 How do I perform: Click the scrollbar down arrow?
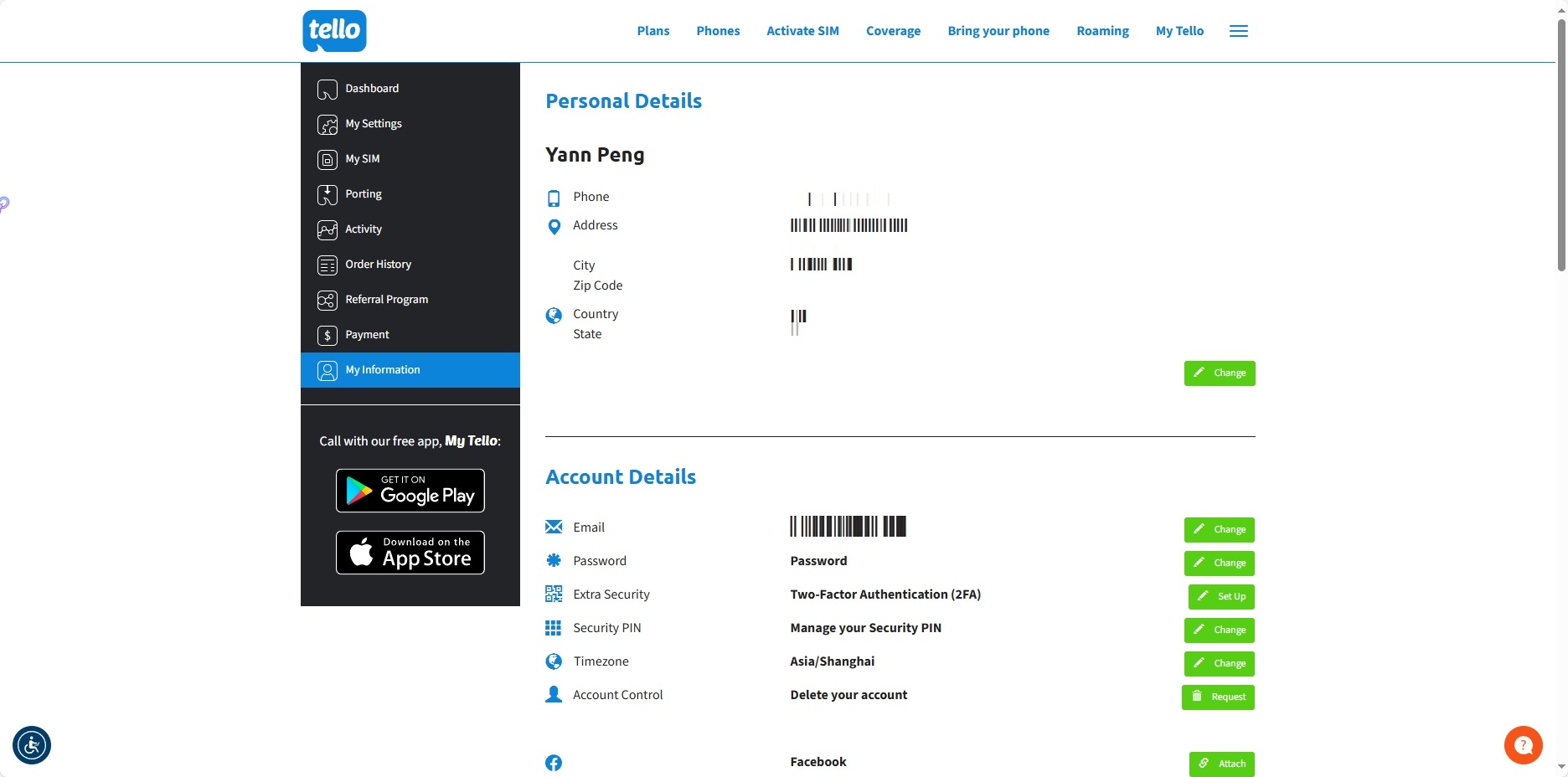point(1561,766)
